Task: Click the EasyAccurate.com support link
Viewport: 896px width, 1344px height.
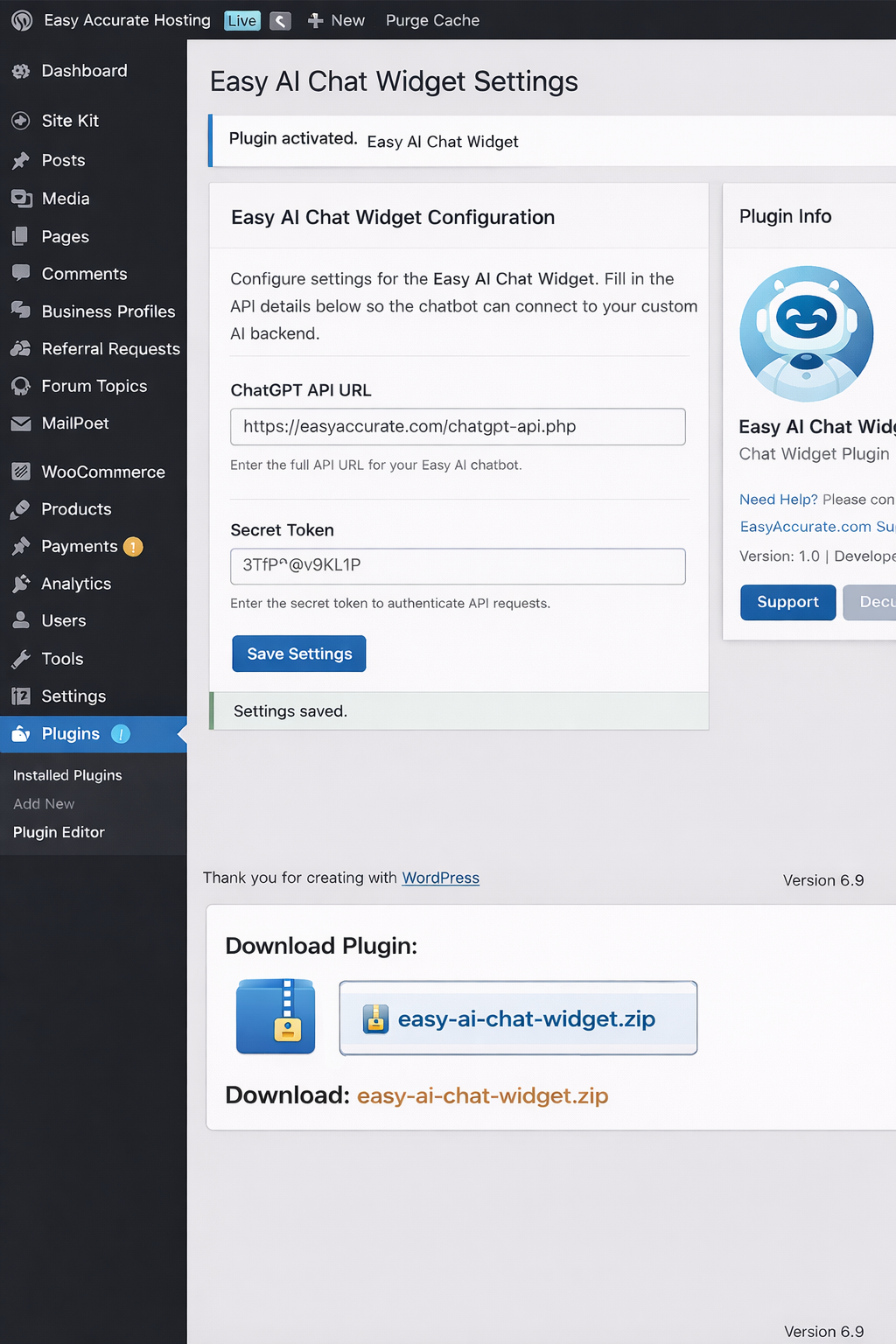Action: [816, 527]
